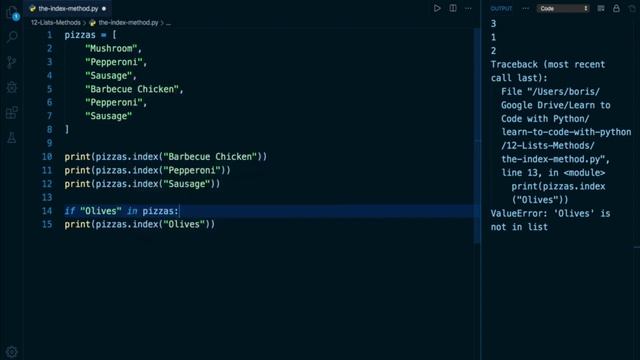The width and height of the screenshot is (640, 360).
Task: Click the output value 3
Action: [493, 24]
